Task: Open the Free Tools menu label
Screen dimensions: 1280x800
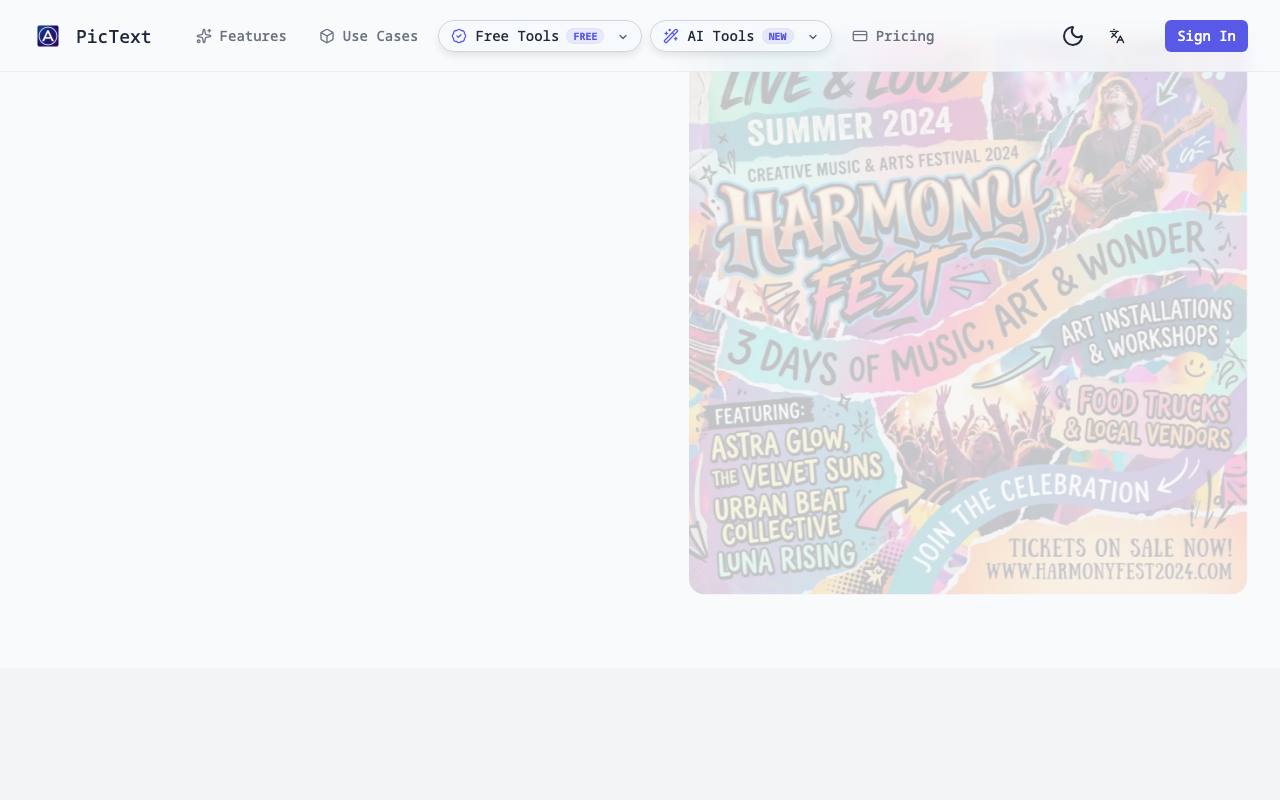Action: [517, 36]
